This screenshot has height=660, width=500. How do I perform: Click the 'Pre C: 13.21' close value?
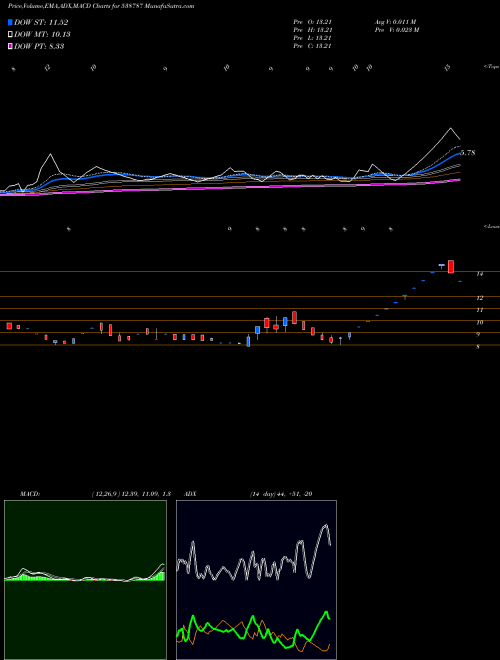tap(312, 46)
